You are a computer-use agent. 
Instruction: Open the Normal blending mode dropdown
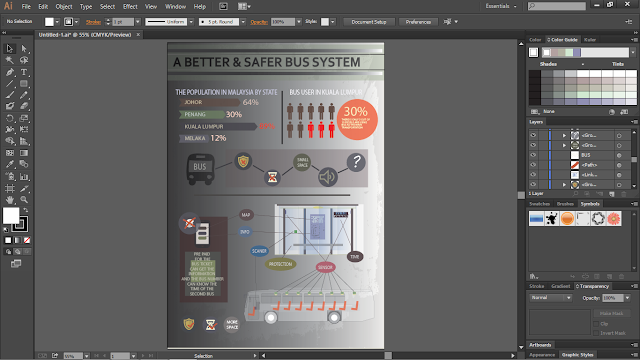click(x=551, y=298)
